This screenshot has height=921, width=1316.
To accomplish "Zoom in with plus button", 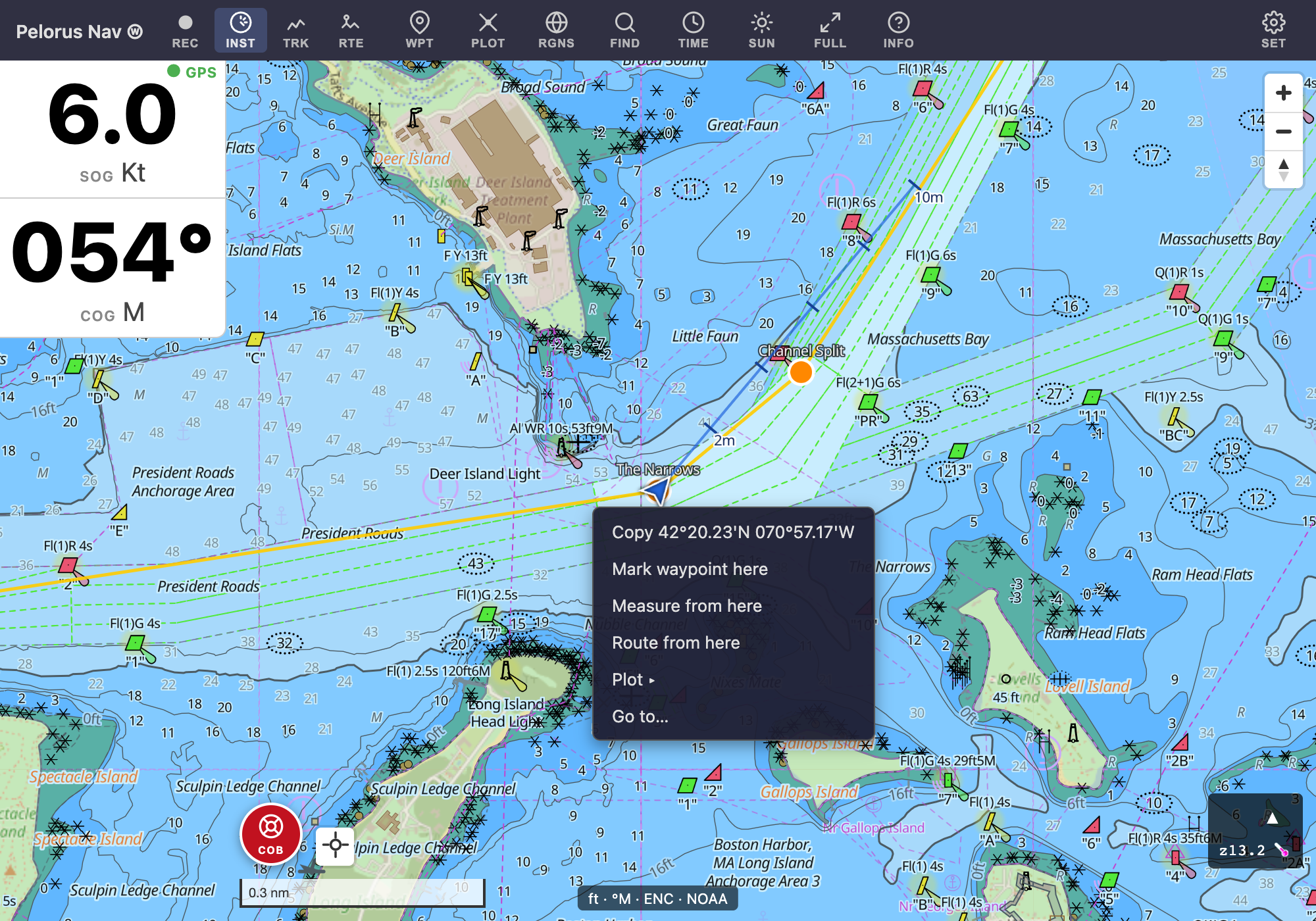I will 1283,93.
